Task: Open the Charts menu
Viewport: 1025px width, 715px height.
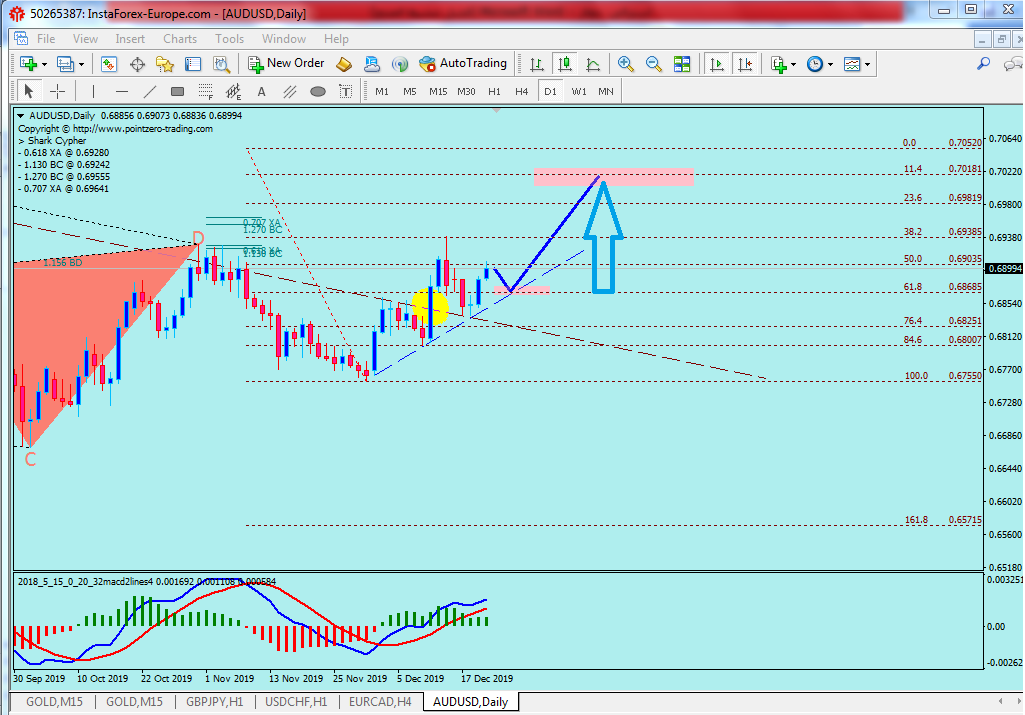Action: [x=180, y=39]
